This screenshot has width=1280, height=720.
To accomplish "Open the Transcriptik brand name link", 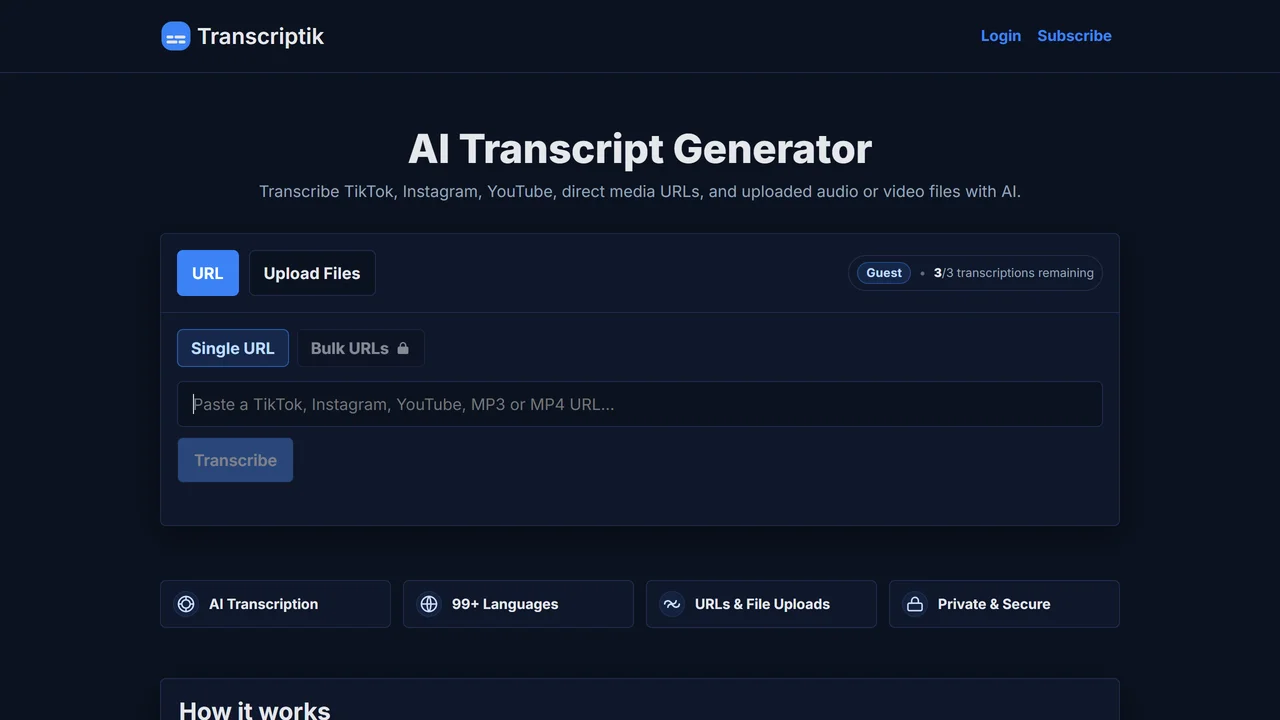I will [260, 36].
